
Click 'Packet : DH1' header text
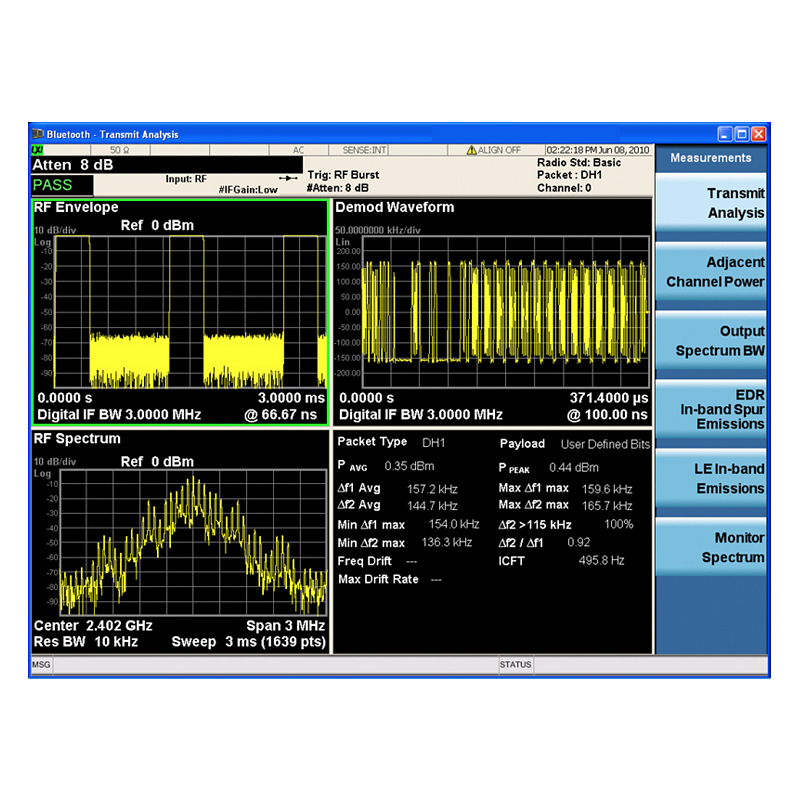coord(569,174)
